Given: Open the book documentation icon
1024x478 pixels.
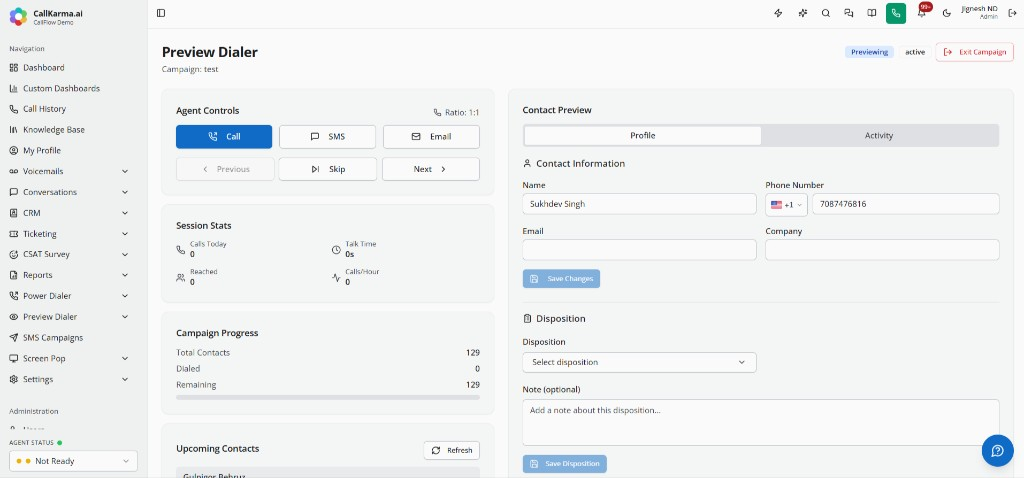Looking at the screenshot, I should (871, 13).
